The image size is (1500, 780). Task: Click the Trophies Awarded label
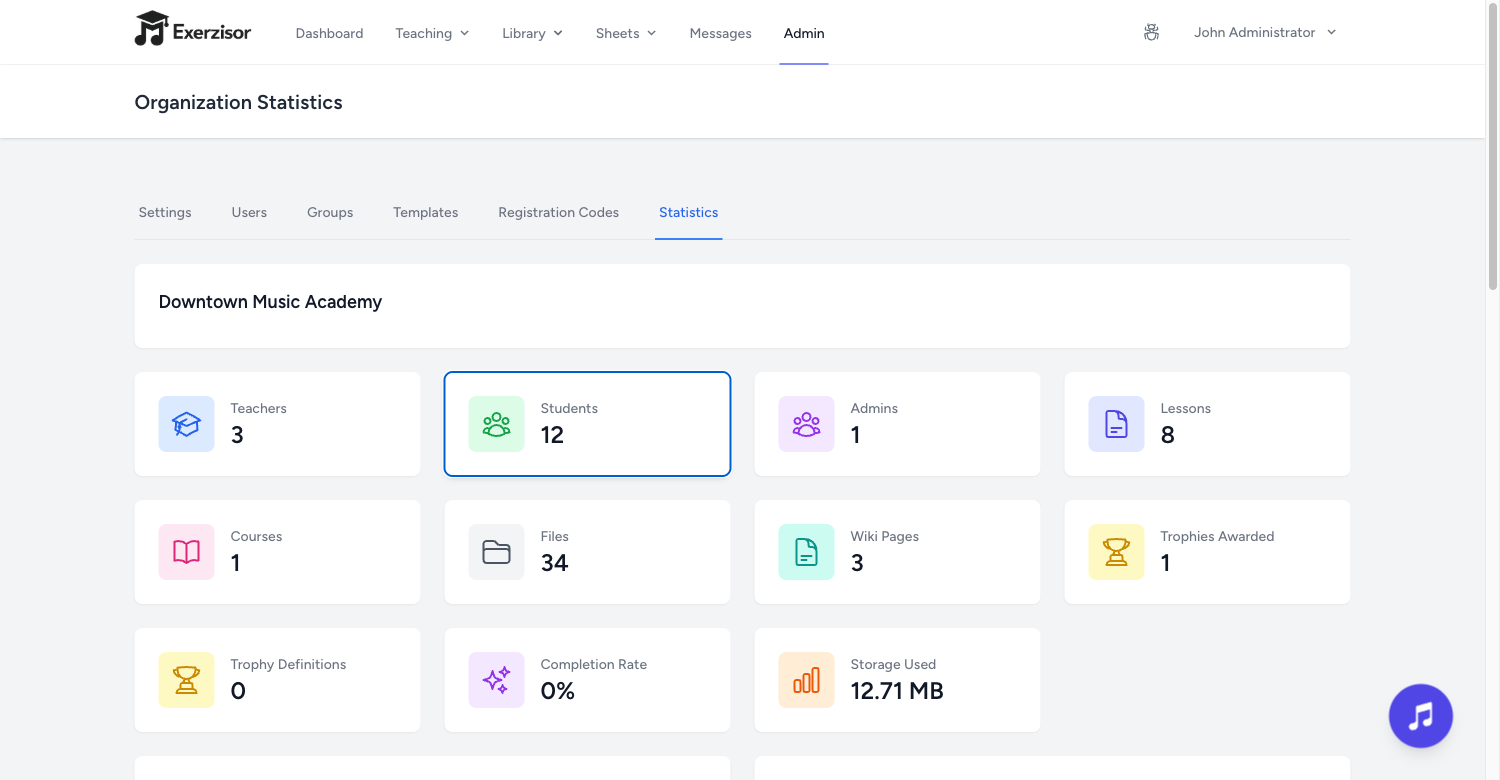[1217, 536]
